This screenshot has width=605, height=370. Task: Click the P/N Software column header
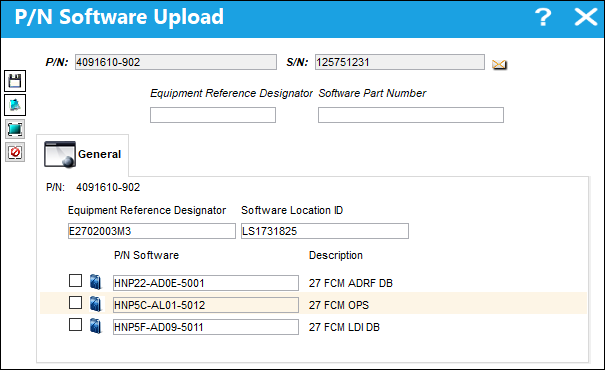click(146, 255)
